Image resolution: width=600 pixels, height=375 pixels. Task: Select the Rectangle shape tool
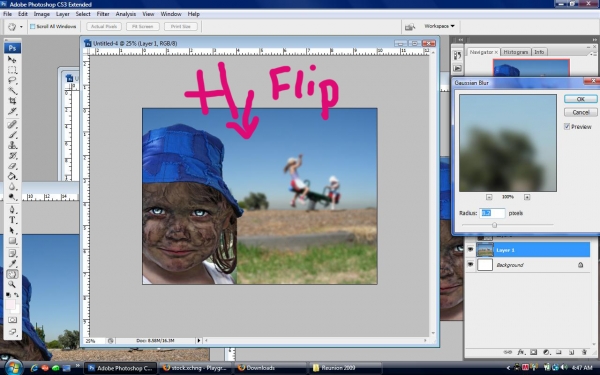pos(12,241)
